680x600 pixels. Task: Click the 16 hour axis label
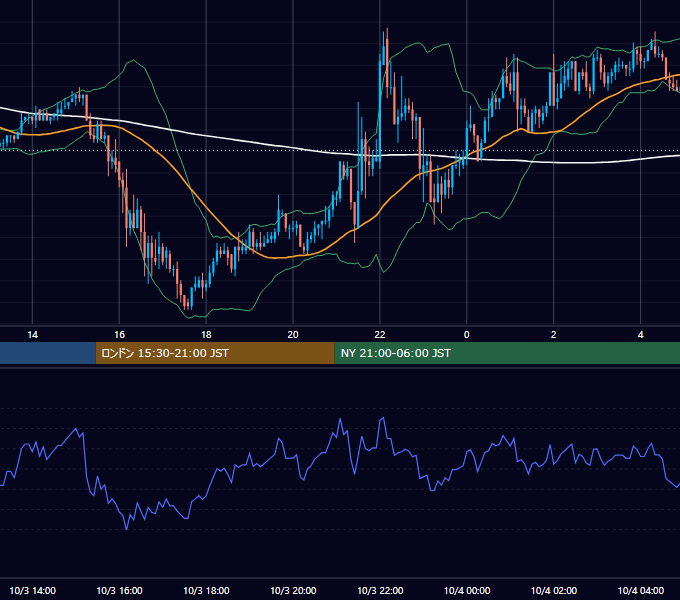[x=119, y=335]
